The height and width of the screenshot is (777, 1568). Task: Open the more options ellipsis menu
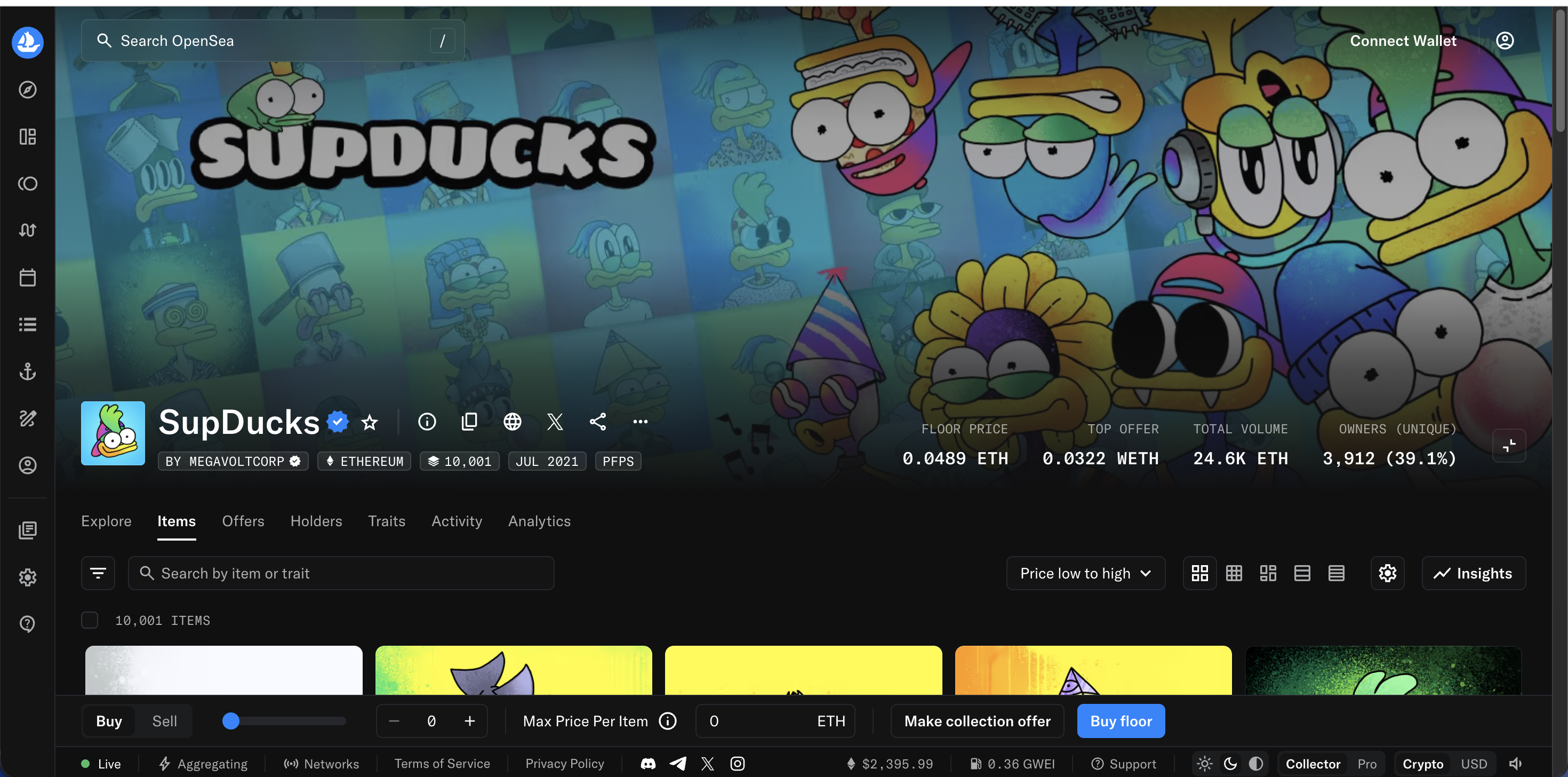click(640, 422)
